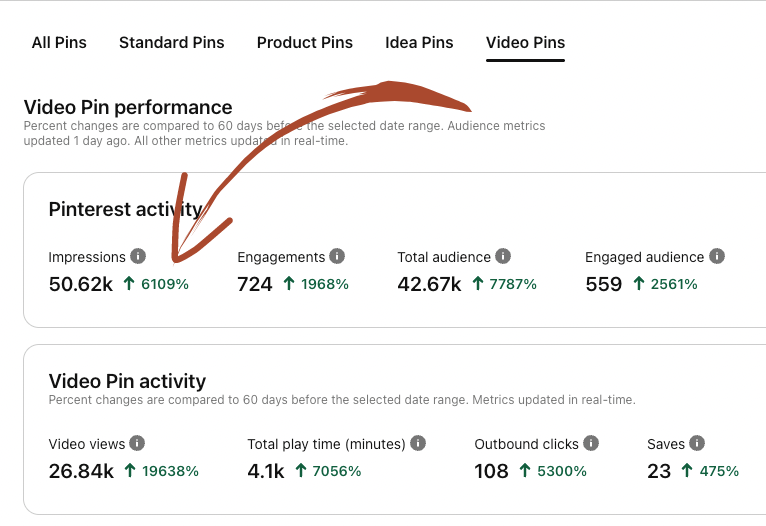Select the Standard Pins tab
This screenshot has height=526, width=766.
point(171,43)
